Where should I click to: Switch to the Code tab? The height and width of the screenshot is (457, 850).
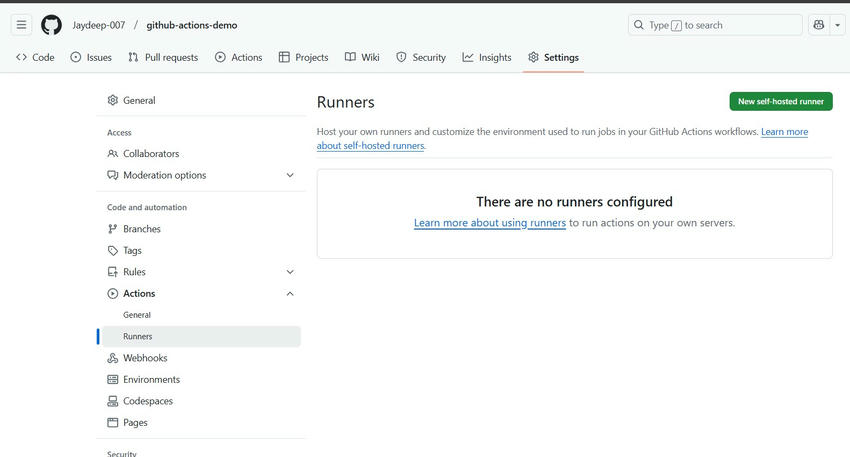click(35, 57)
